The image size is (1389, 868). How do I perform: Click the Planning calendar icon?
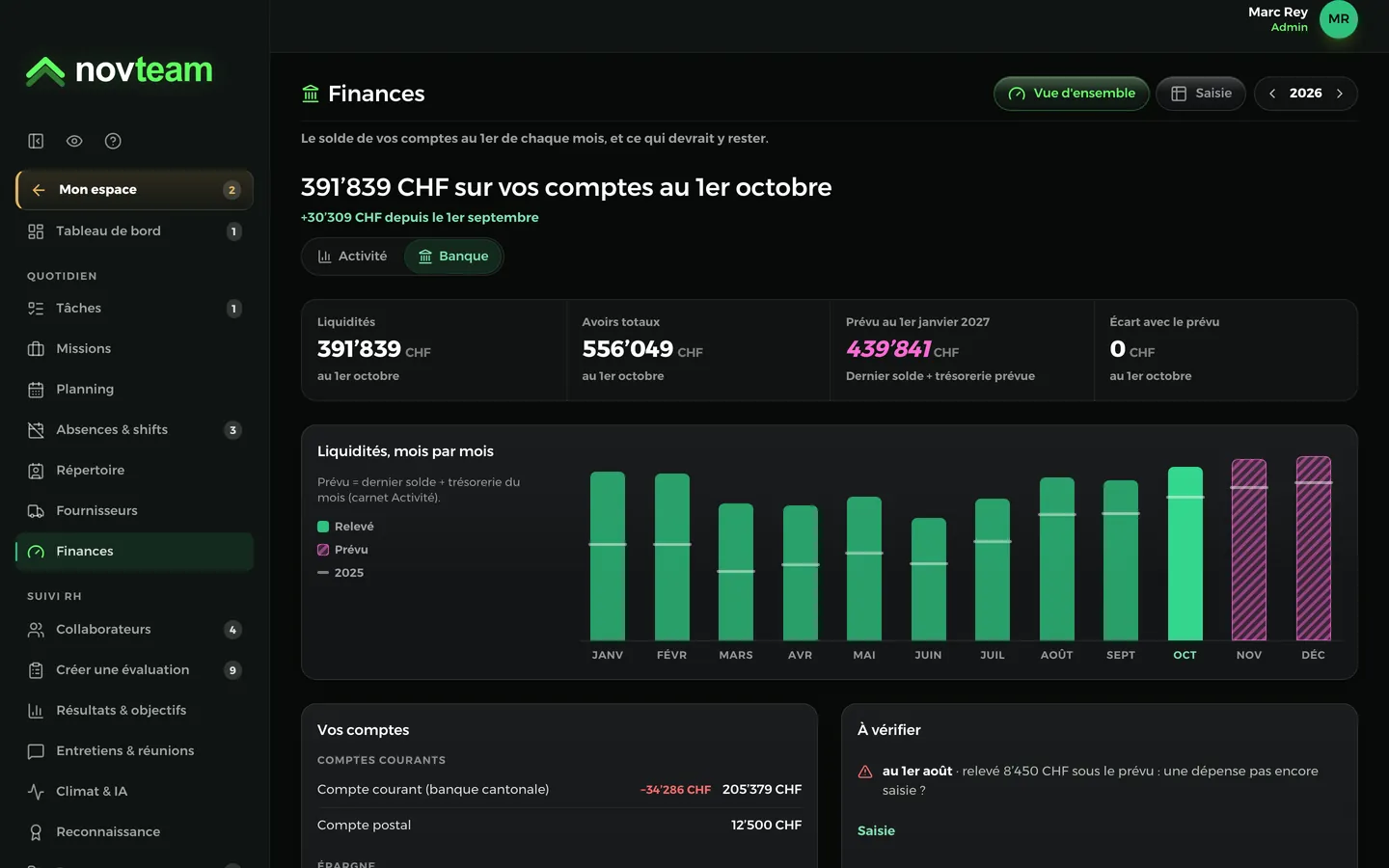pos(36,390)
